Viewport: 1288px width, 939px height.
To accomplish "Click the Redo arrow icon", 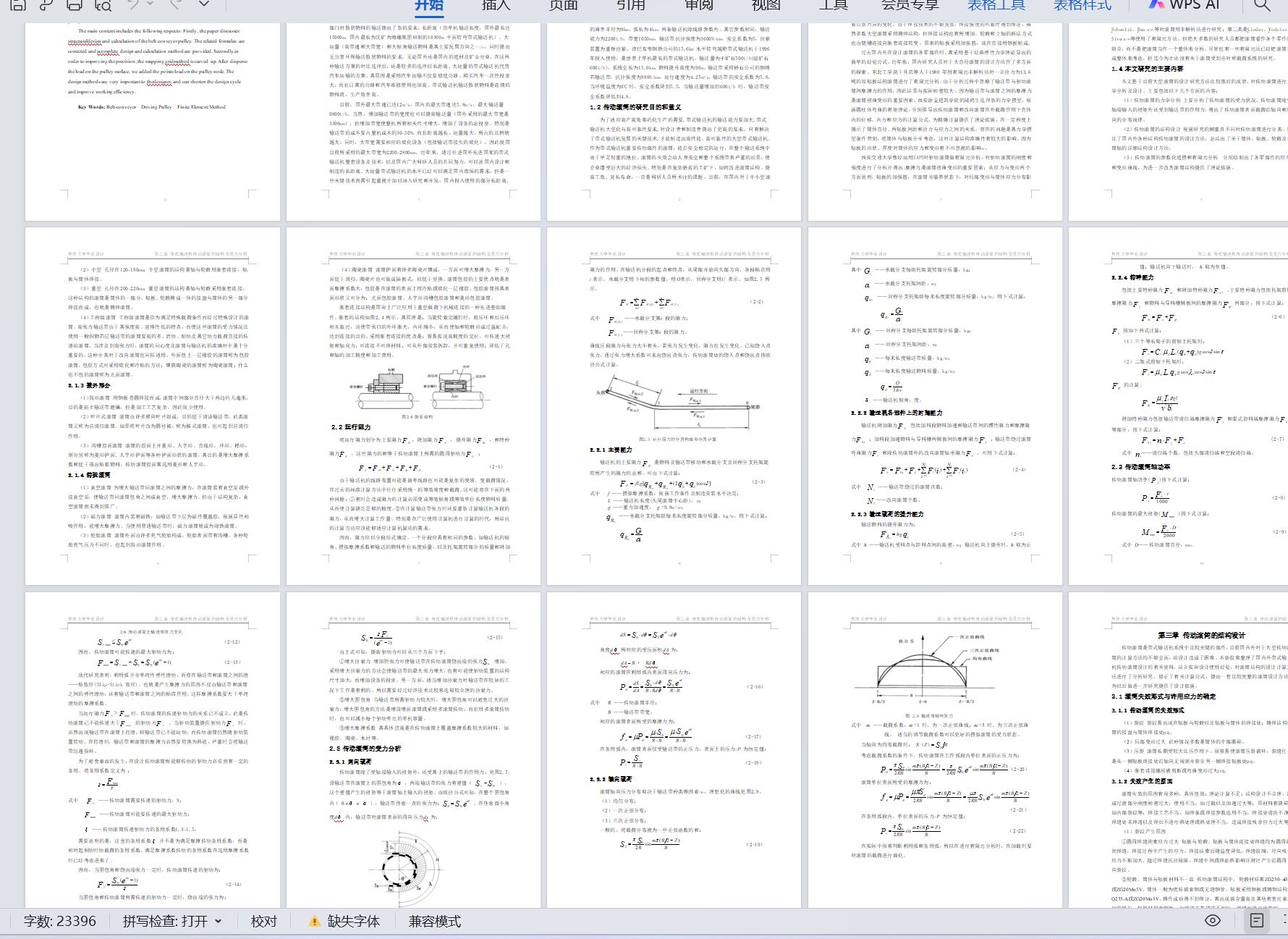I will 174,4.
